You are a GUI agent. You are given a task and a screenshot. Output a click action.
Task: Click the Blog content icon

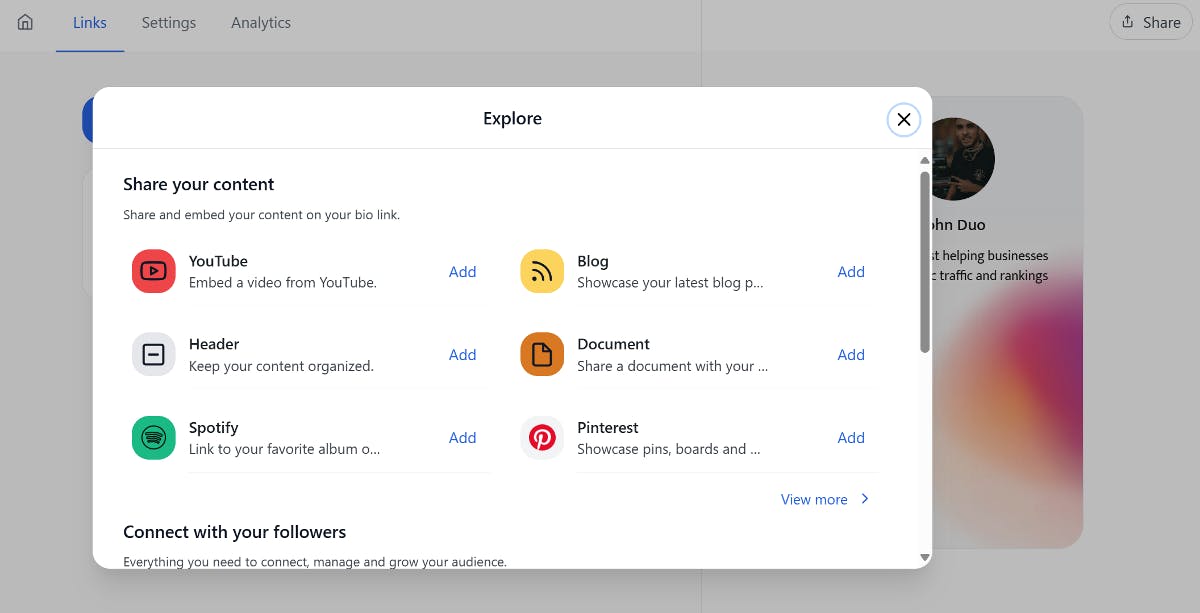click(541, 271)
